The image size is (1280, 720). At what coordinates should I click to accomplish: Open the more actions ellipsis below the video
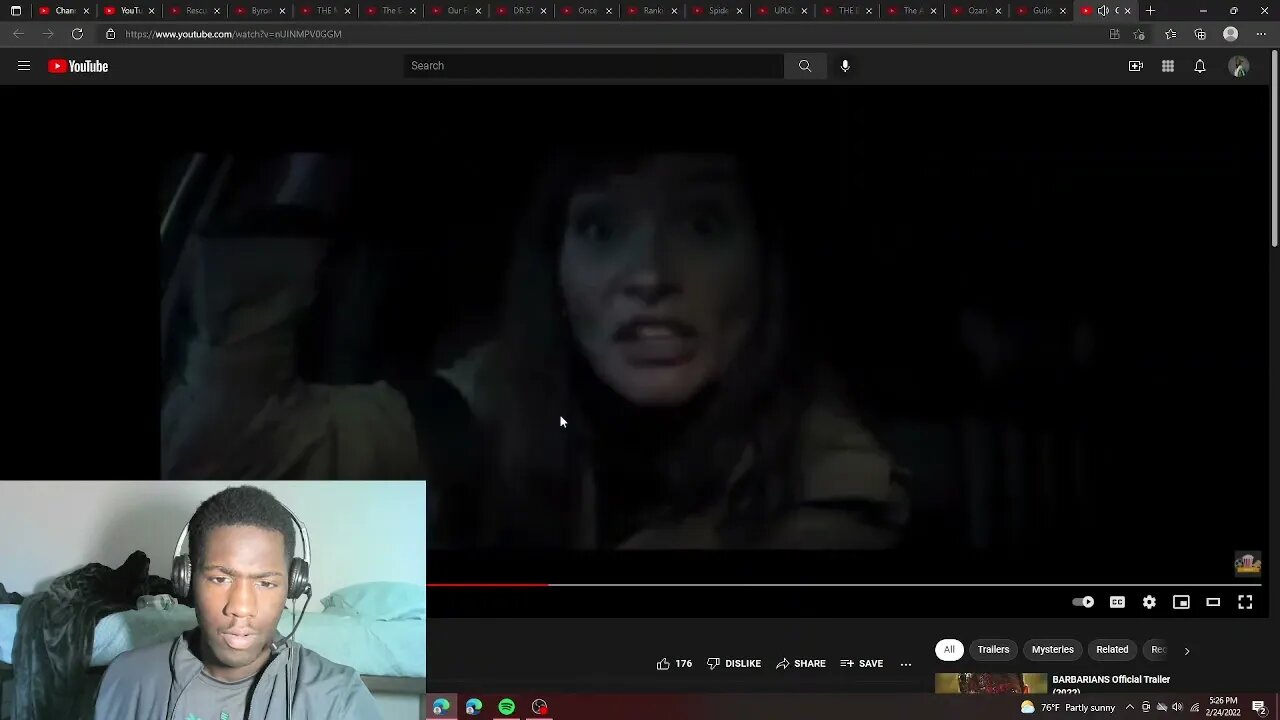[906, 664]
